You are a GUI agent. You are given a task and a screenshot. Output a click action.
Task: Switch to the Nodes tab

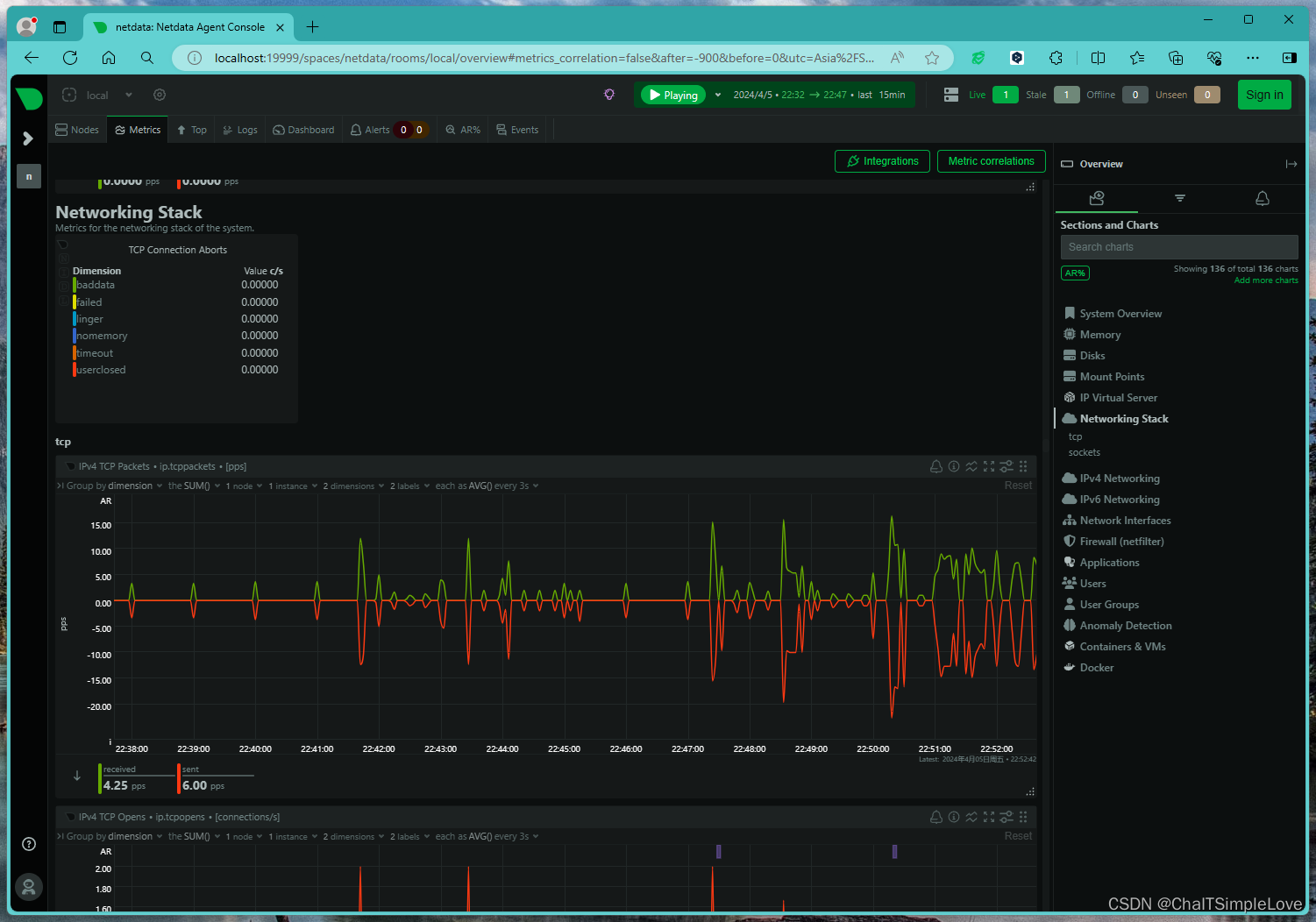click(x=77, y=130)
